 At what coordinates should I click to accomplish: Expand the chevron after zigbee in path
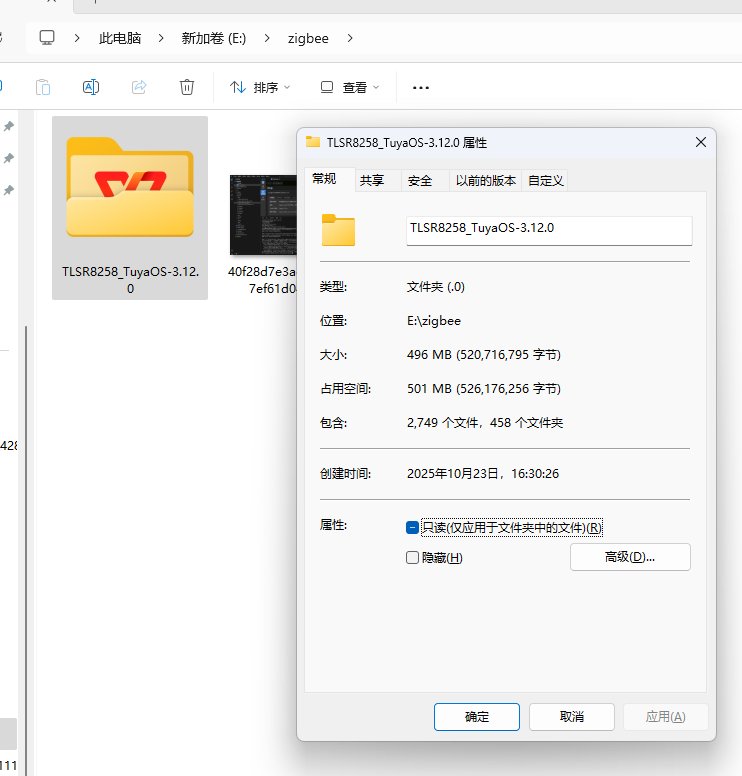click(x=349, y=38)
